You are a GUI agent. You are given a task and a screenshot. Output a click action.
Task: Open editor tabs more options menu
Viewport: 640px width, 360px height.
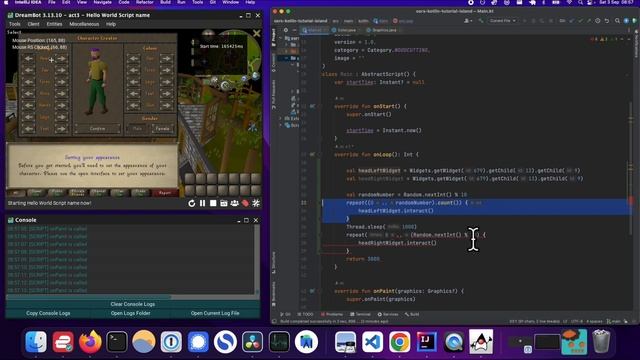coord(629,30)
